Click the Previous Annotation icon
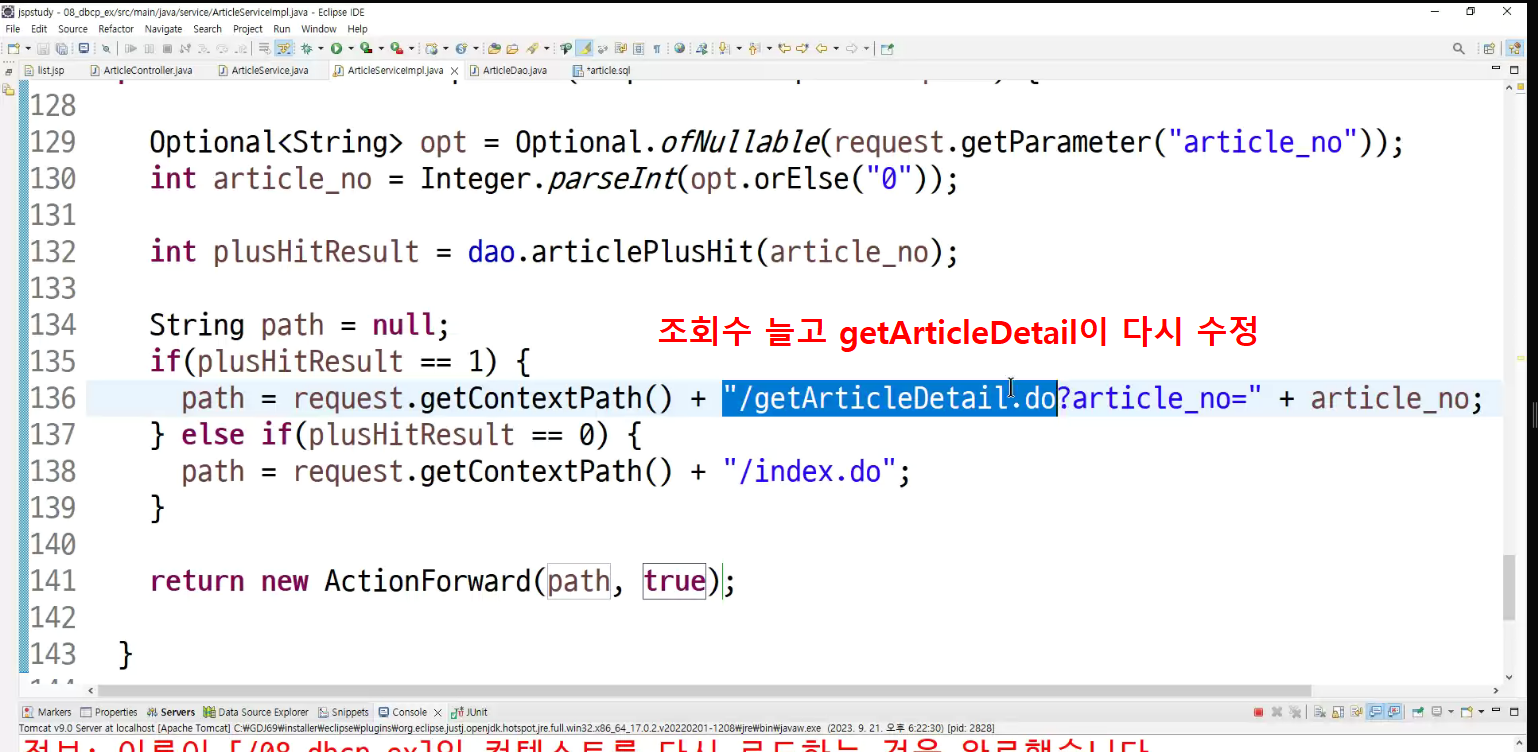This screenshot has height=752, width=1538. click(754, 48)
